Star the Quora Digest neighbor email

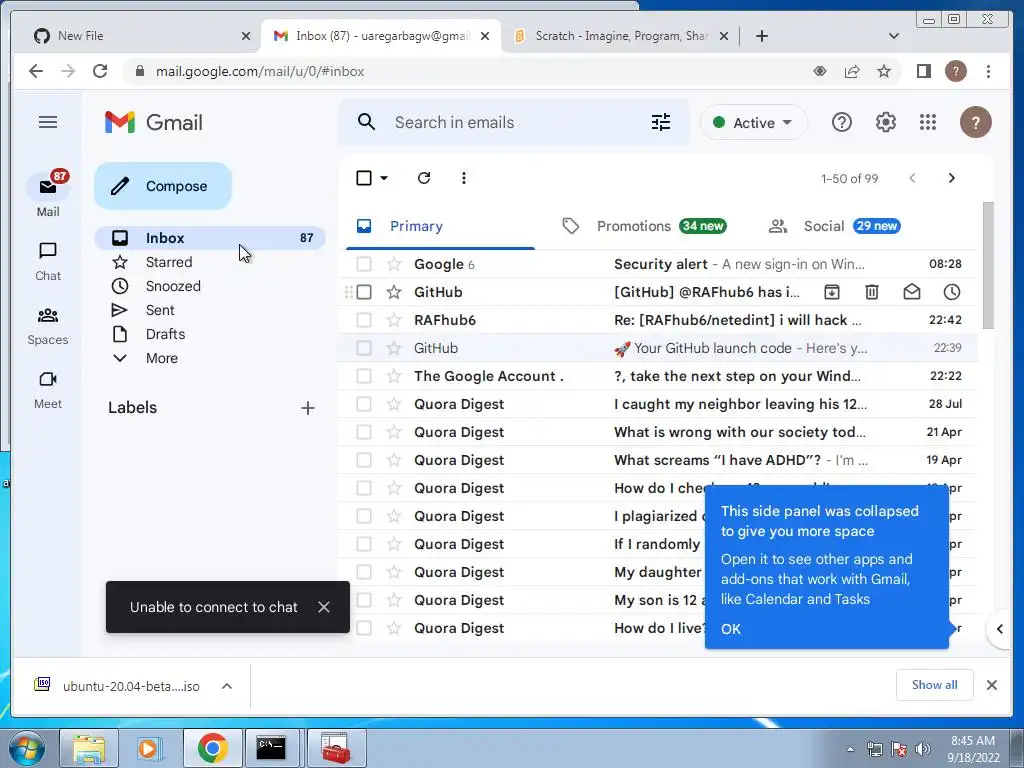[x=394, y=404]
